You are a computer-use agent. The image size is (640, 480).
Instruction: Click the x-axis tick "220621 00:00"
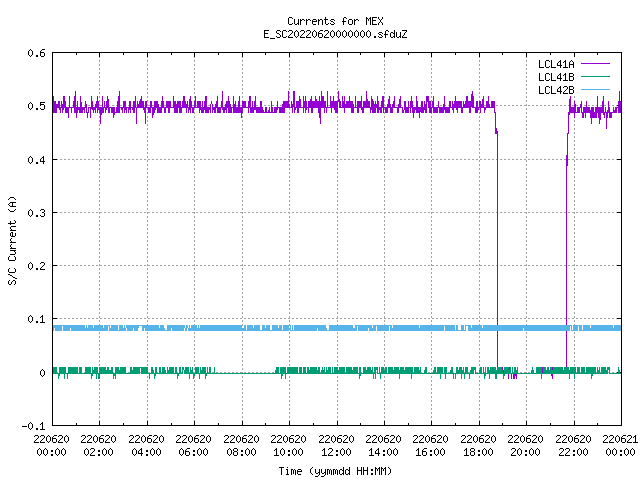(620, 446)
